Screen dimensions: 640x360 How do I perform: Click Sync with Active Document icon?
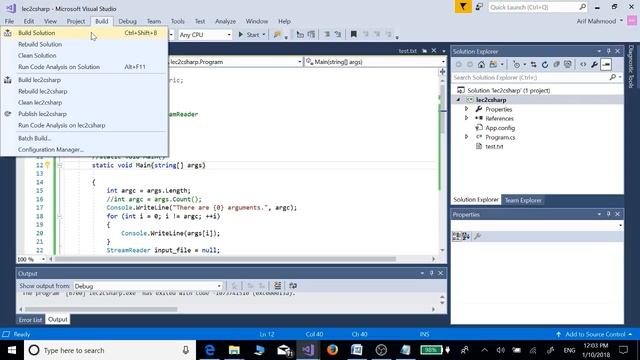coord(533,64)
